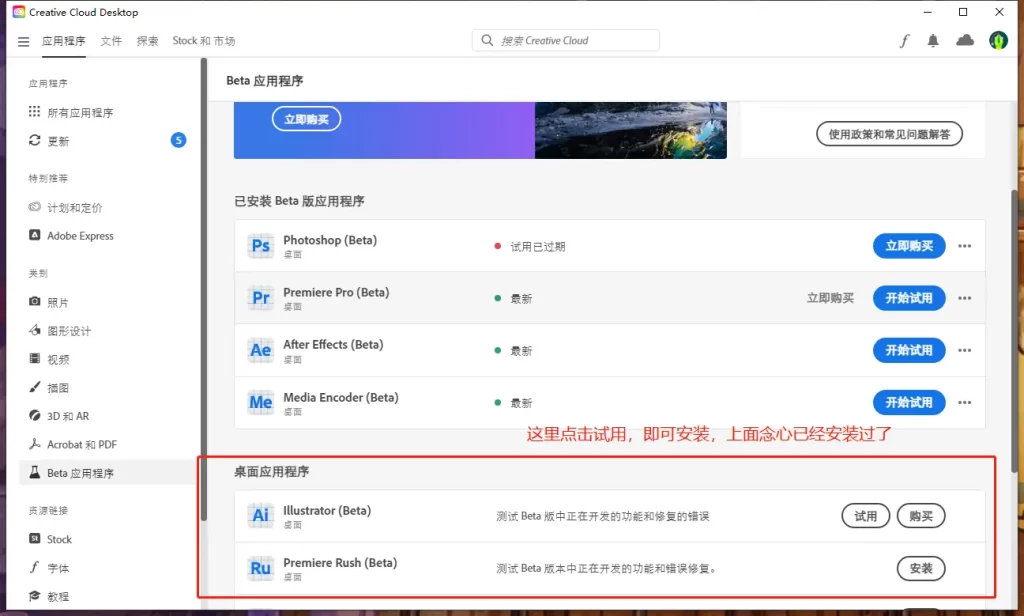Screen dimensions: 1024x616
Task: Click the Media Encoder (Beta) app icon
Action: tap(260, 402)
